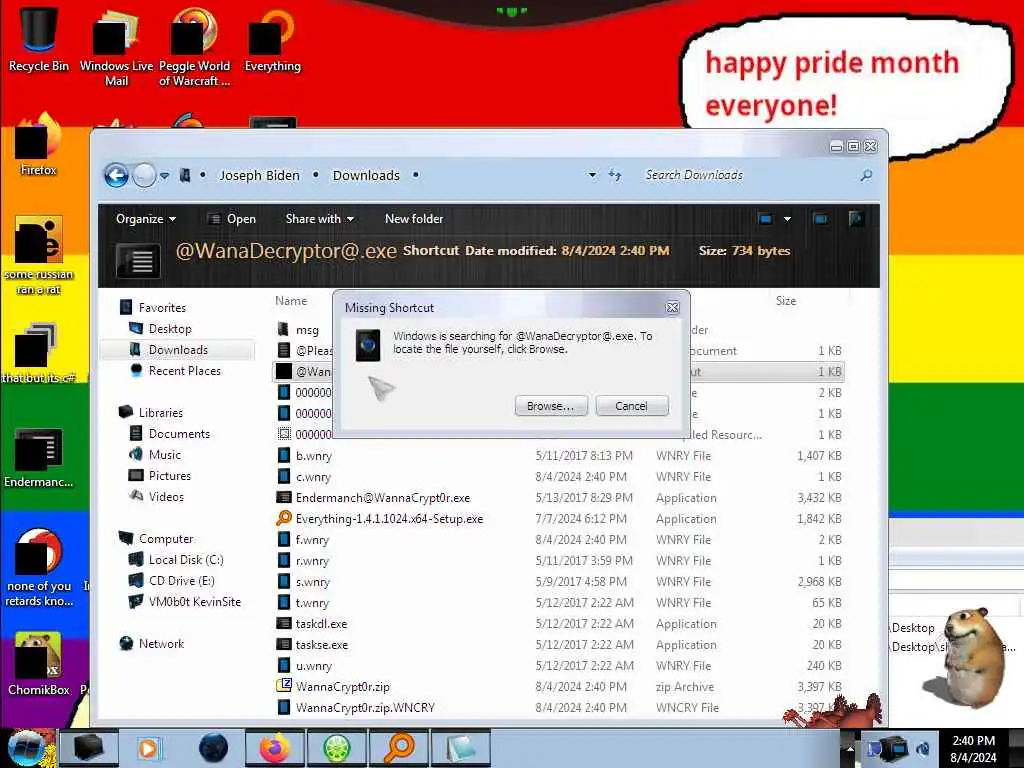Screen dimensions: 1024x768
Task: Click Open in the Explorer toolbar
Action: tap(232, 219)
